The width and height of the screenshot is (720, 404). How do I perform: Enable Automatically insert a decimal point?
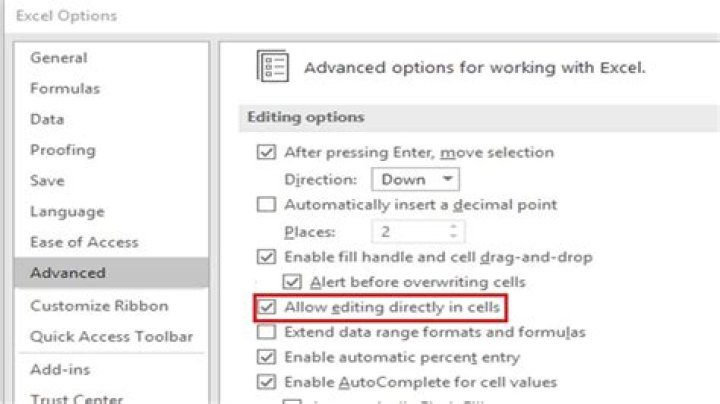tap(266, 205)
